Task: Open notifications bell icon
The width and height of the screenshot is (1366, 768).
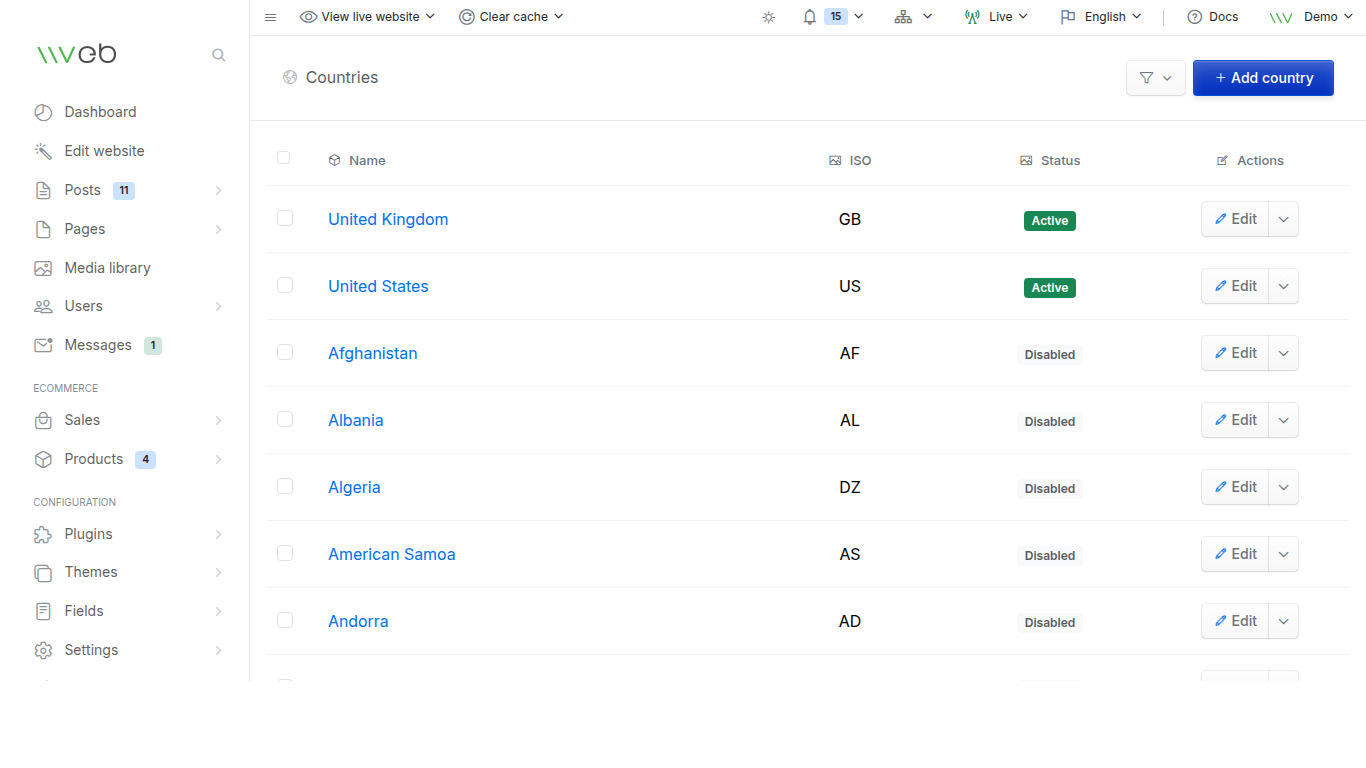Action: (x=810, y=17)
